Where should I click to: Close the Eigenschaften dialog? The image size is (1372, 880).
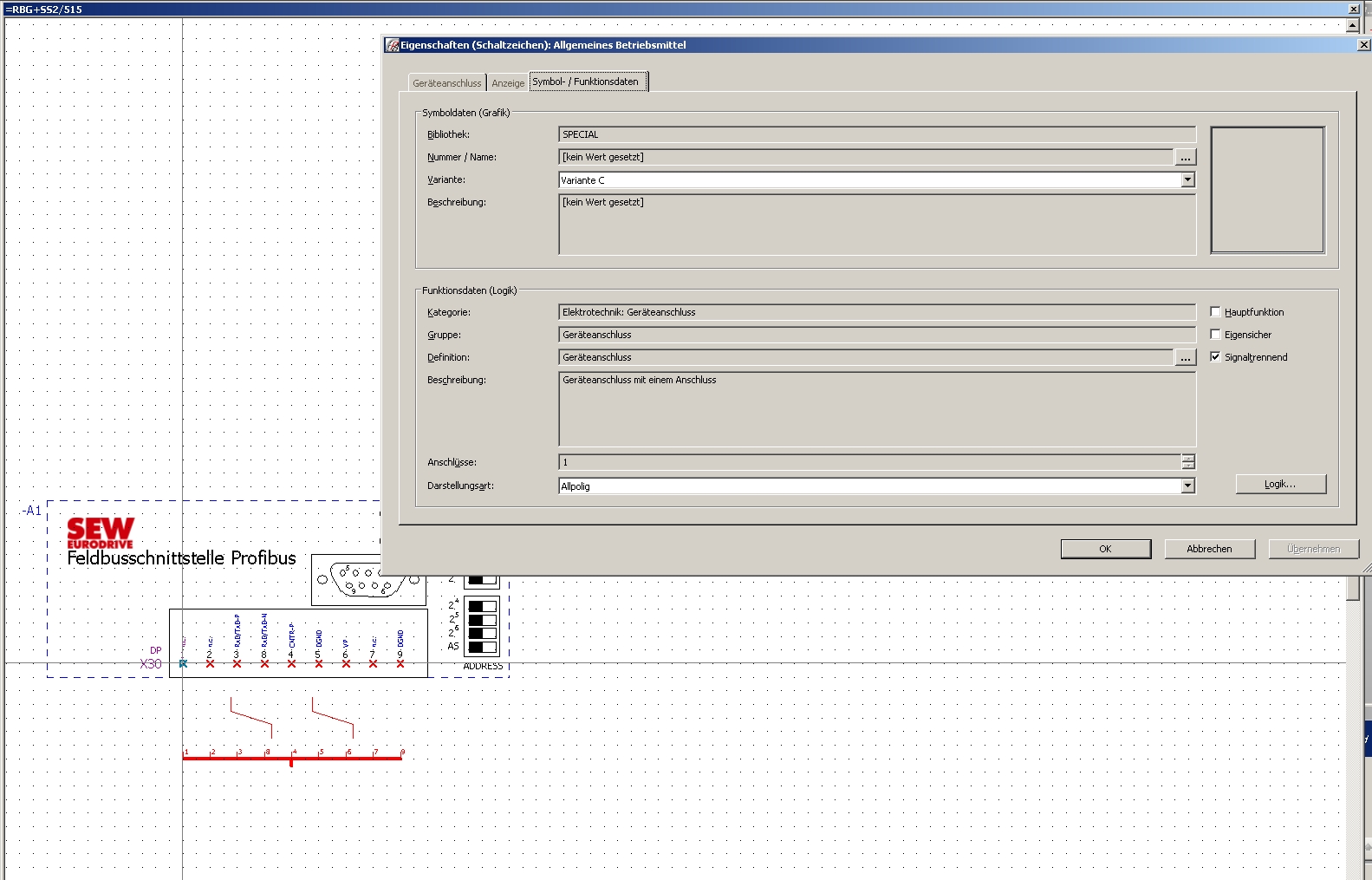1363,45
